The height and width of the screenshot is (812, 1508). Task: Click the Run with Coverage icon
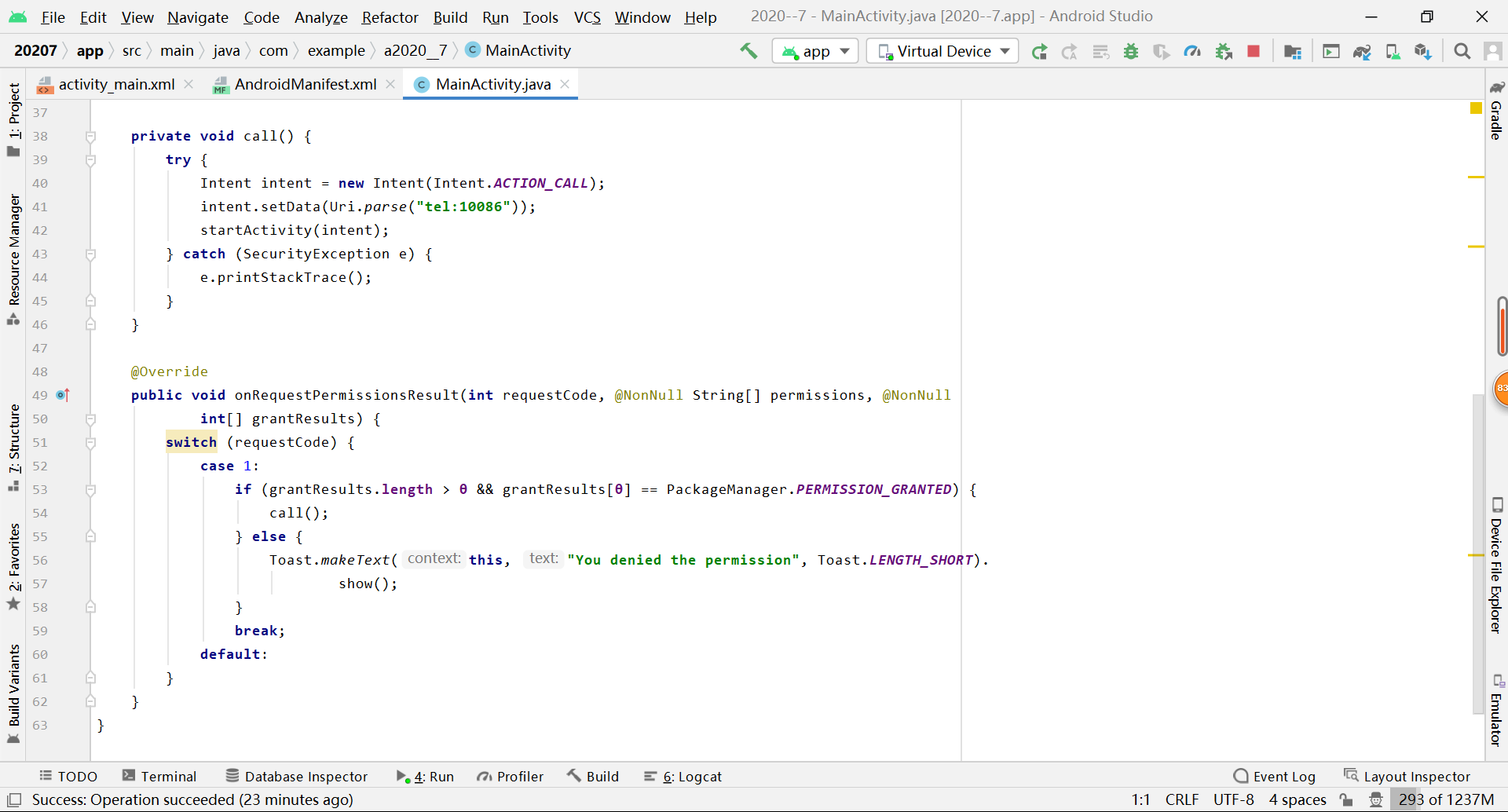click(1162, 52)
